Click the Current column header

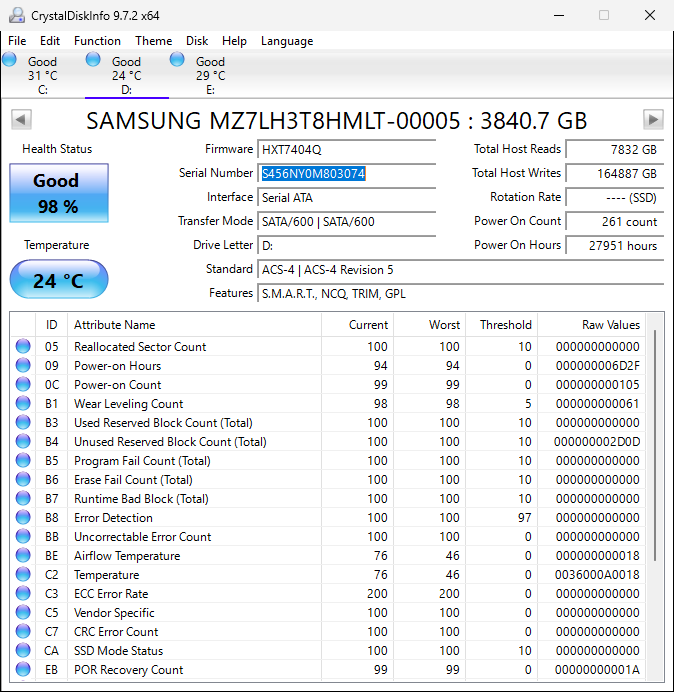coord(357,325)
